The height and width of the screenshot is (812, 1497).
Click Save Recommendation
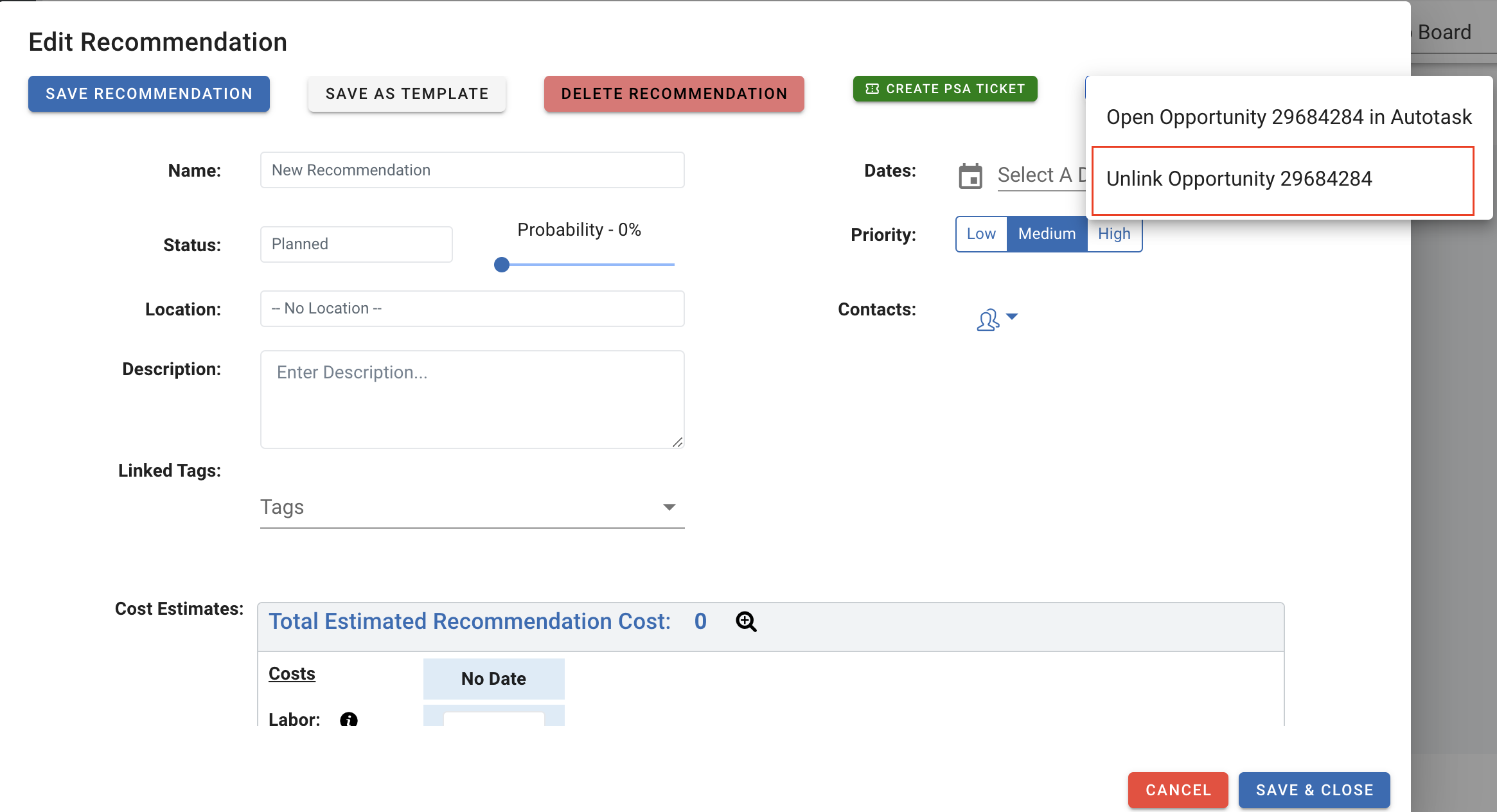coord(148,94)
